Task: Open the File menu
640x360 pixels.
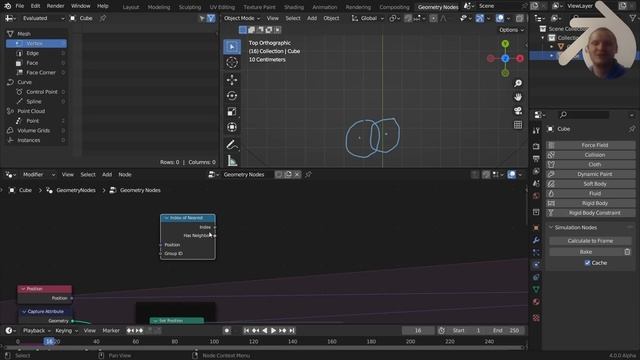Action: [20, 6]
